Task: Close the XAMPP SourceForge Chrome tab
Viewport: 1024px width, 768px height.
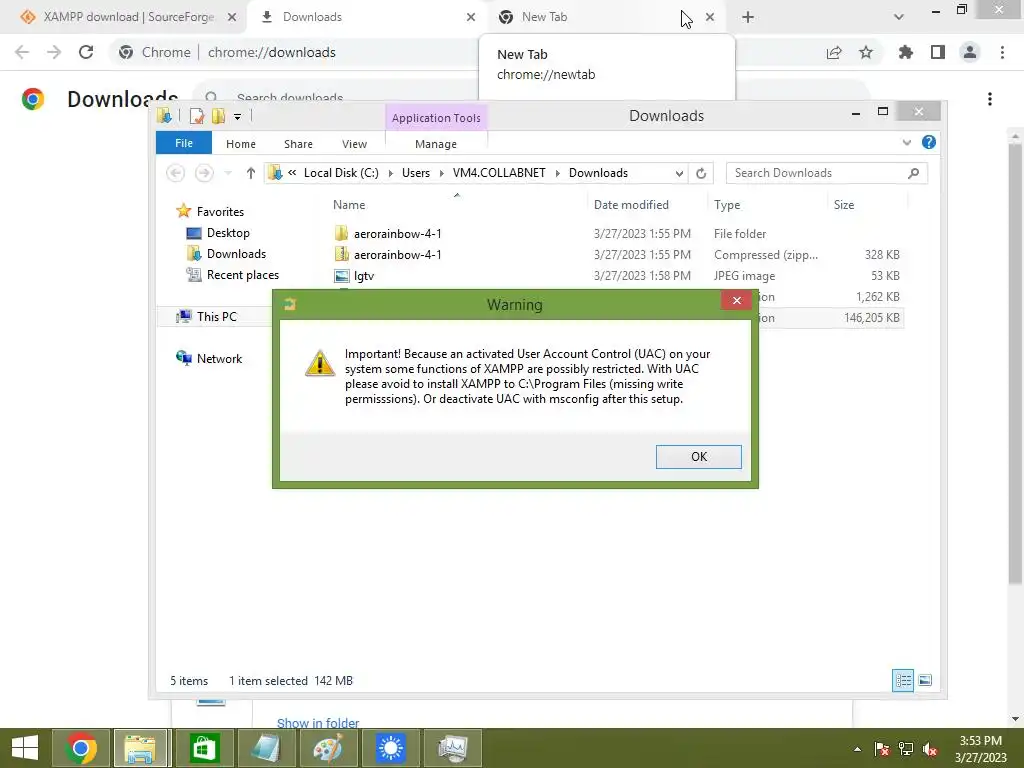Action: (x=232, y=17)
